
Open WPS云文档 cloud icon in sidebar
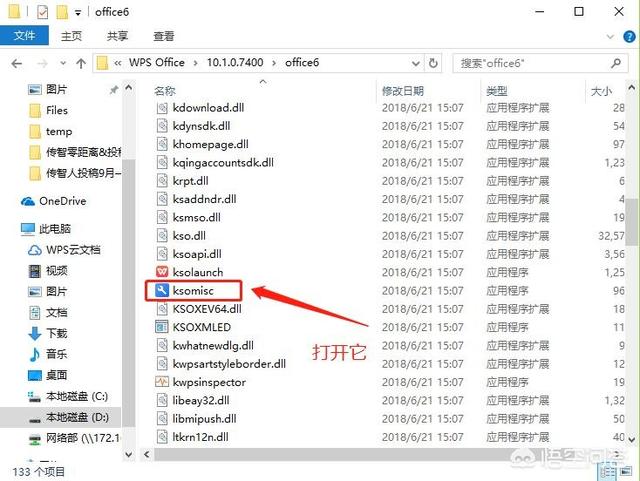click(x=35, y=250)
